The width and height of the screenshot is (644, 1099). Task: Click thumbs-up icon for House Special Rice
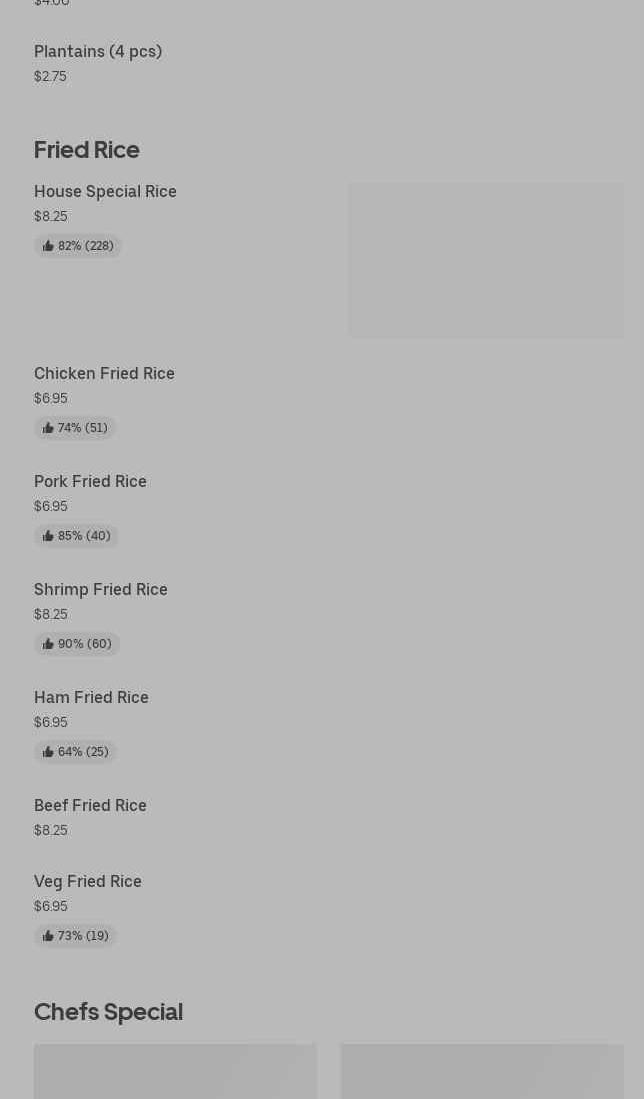48,246
